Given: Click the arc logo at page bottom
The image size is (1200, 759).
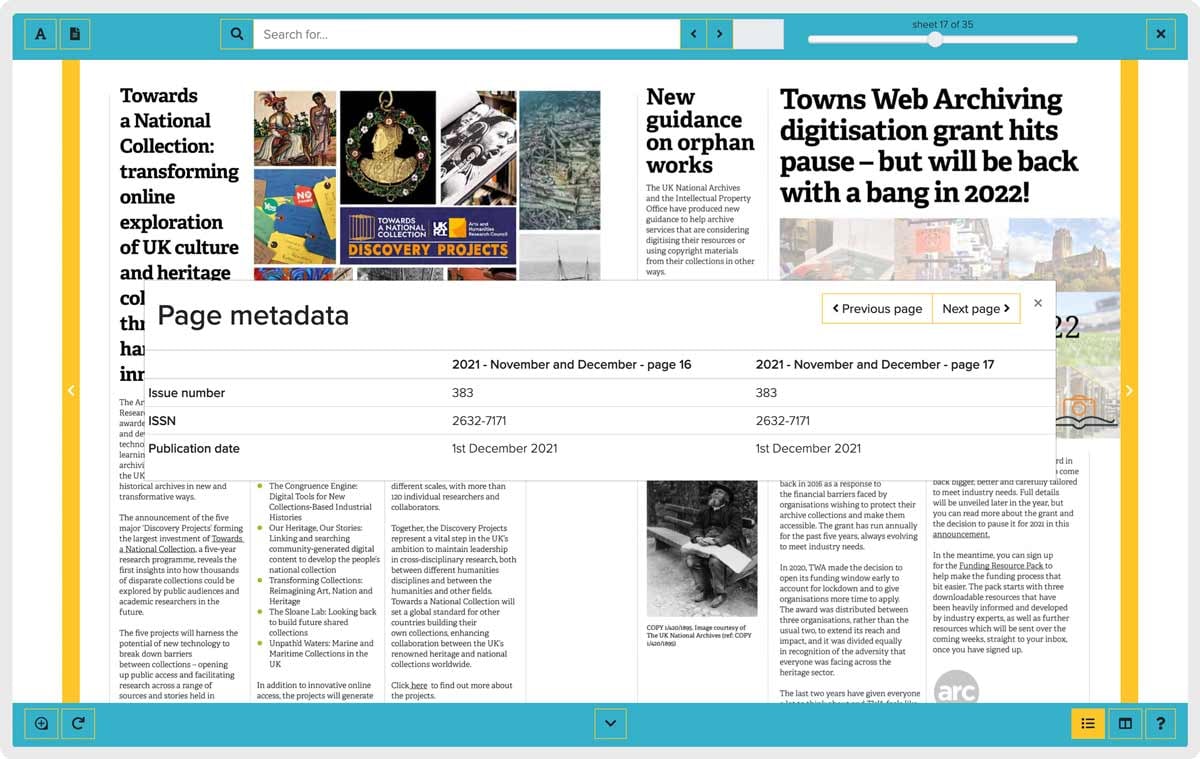Looking at the screenshot, I should [956, 689].
